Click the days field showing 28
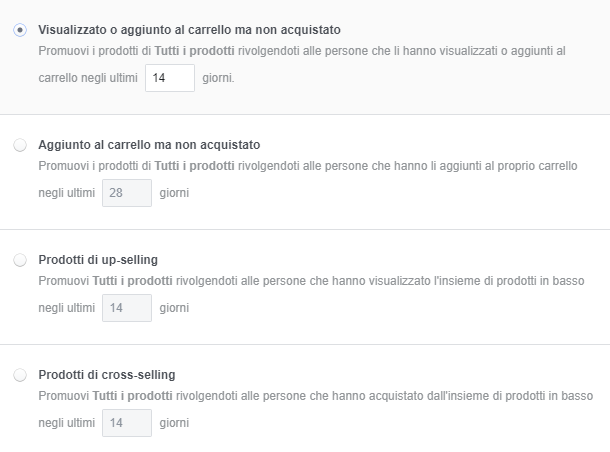Screen dimensions: 610x452 coord(127,193)
